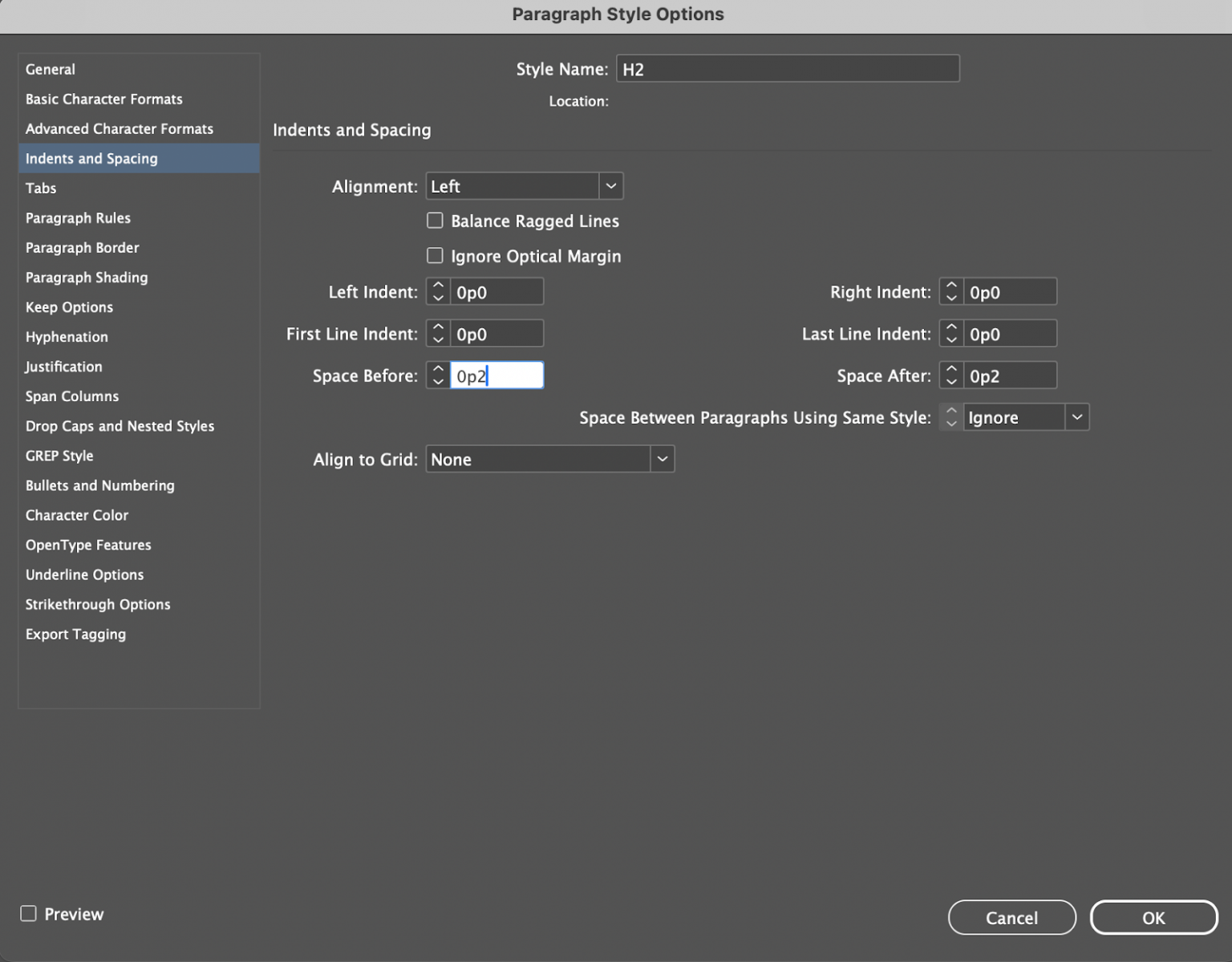Click the OK button

pos(1153,917)
